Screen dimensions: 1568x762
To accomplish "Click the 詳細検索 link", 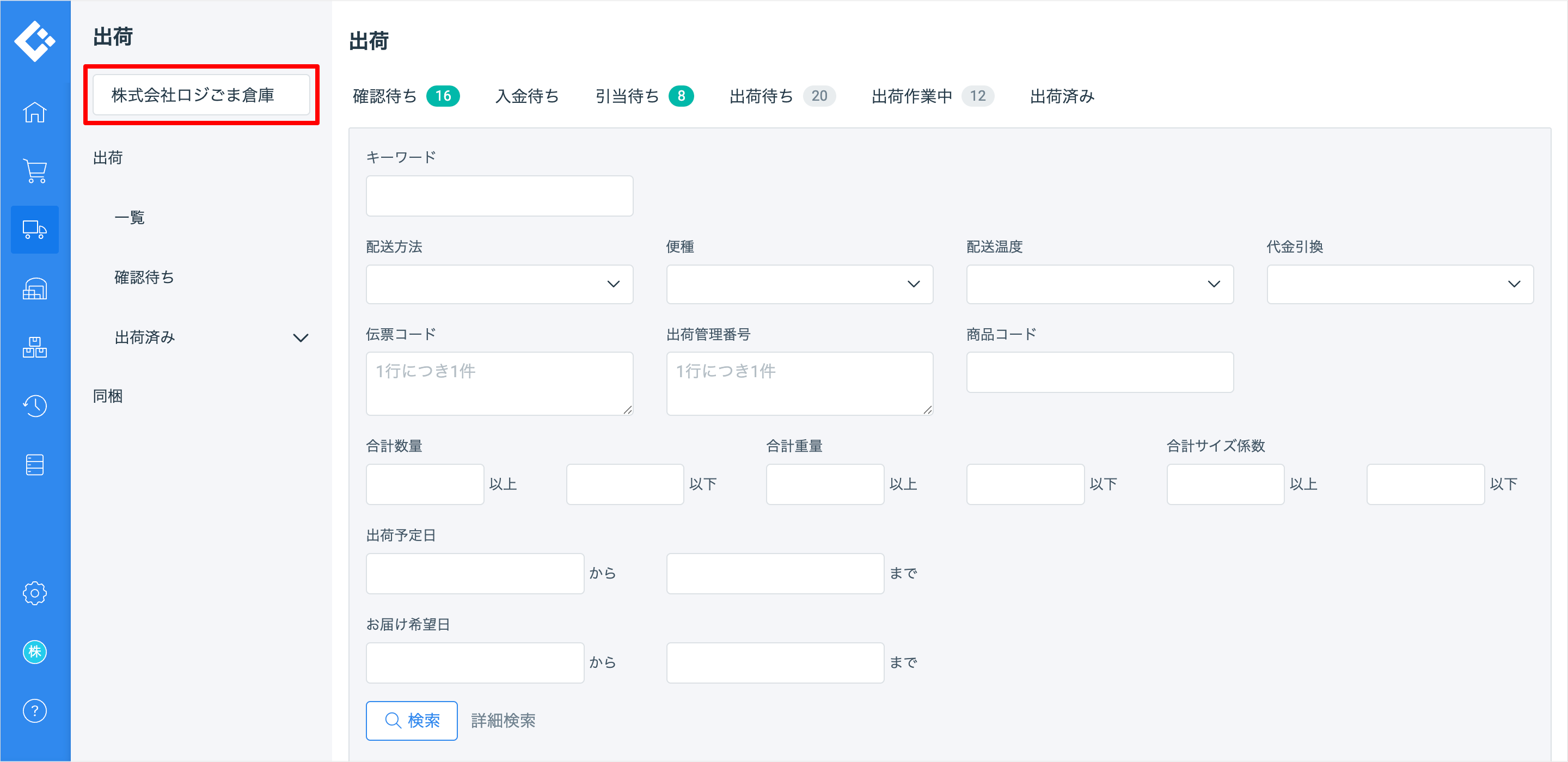I will click(x=503, y=721).
